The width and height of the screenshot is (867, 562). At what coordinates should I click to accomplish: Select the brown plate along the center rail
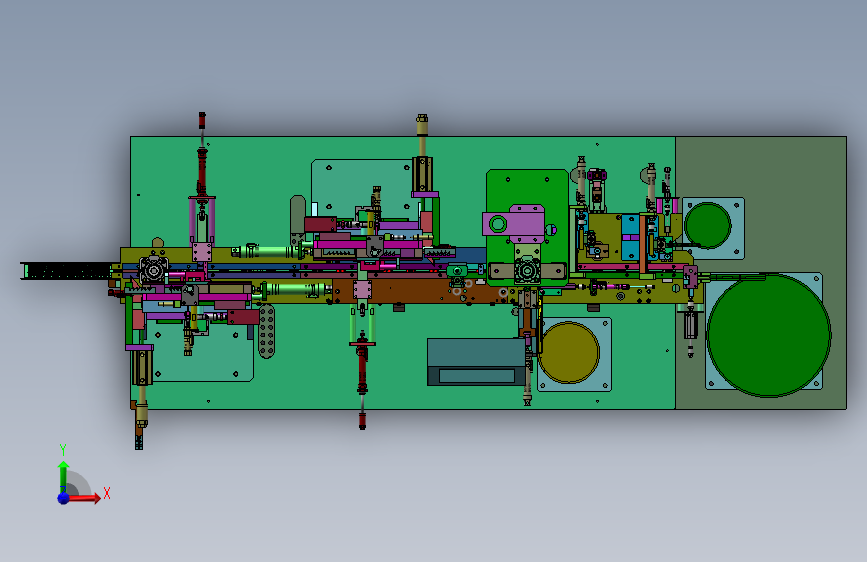[420, 291]
